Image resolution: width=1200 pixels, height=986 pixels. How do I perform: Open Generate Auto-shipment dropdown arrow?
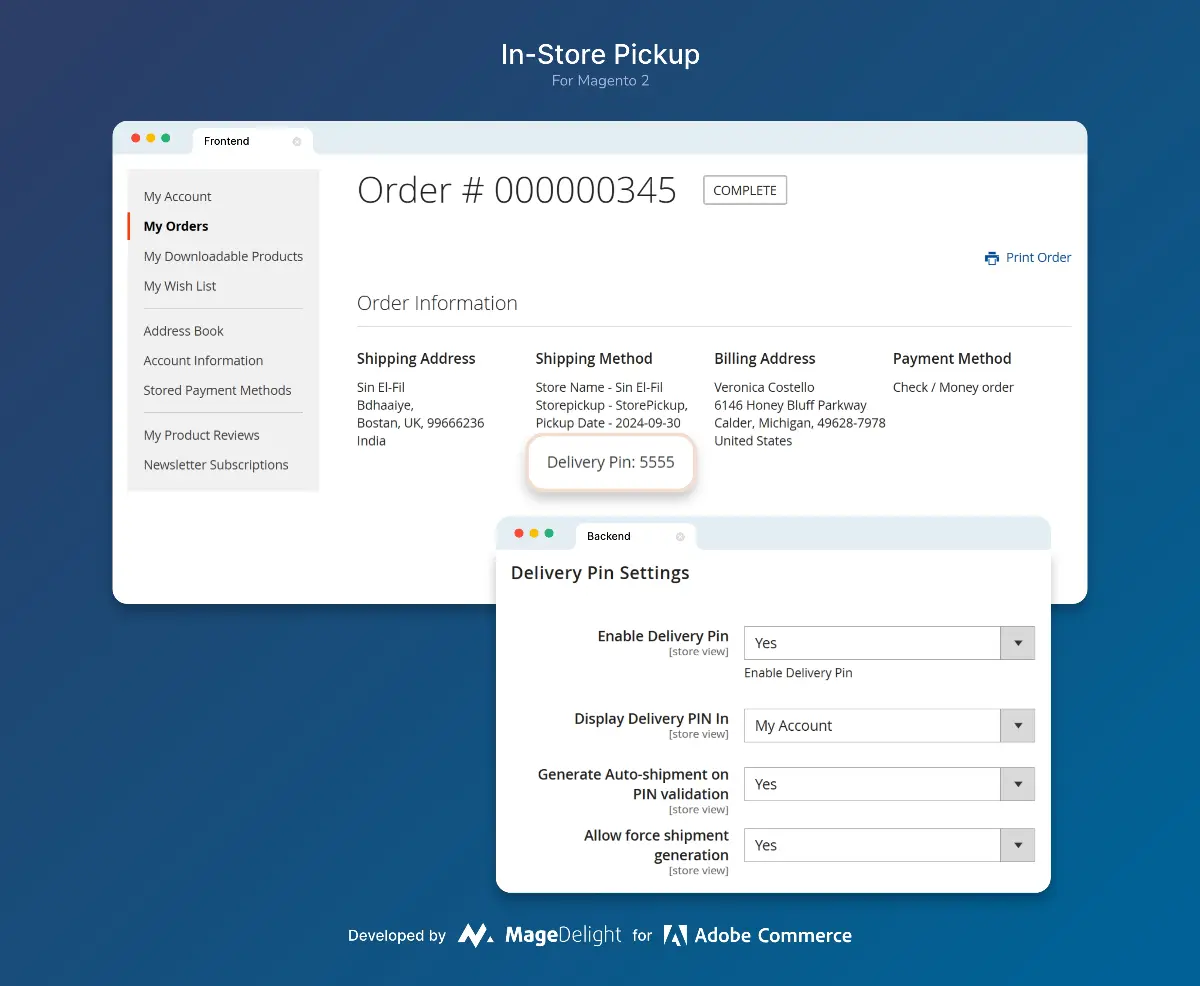tap(1018, 784)
